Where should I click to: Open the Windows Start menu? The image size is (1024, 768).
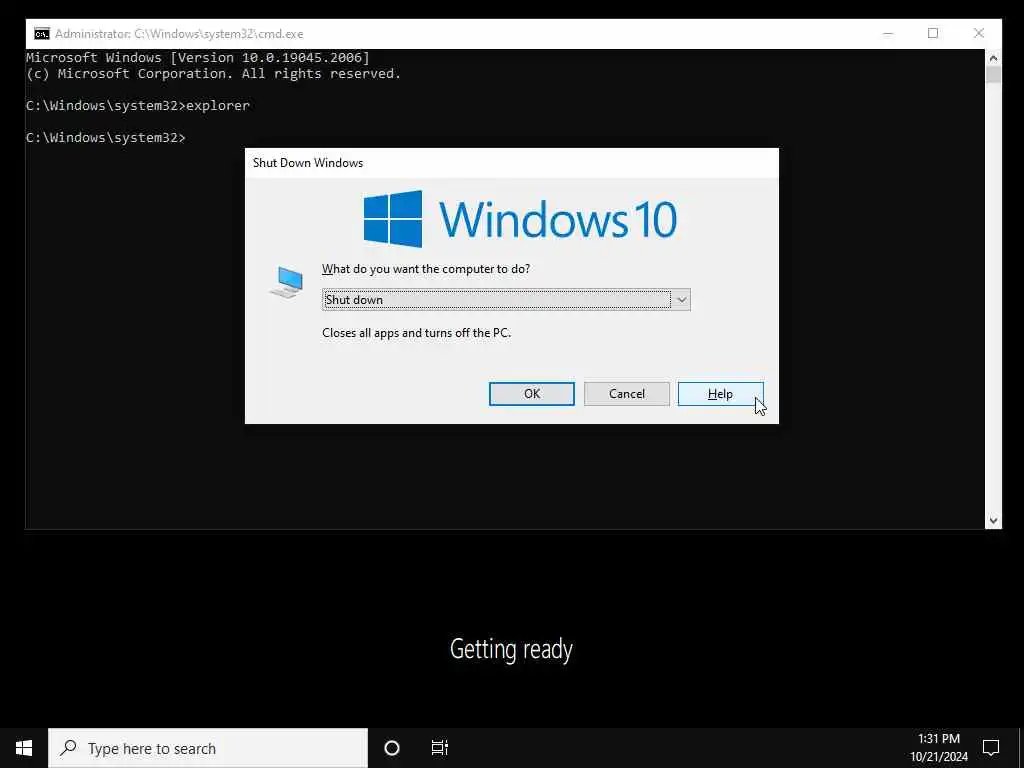pyautogui.click(x=24, y=748)
